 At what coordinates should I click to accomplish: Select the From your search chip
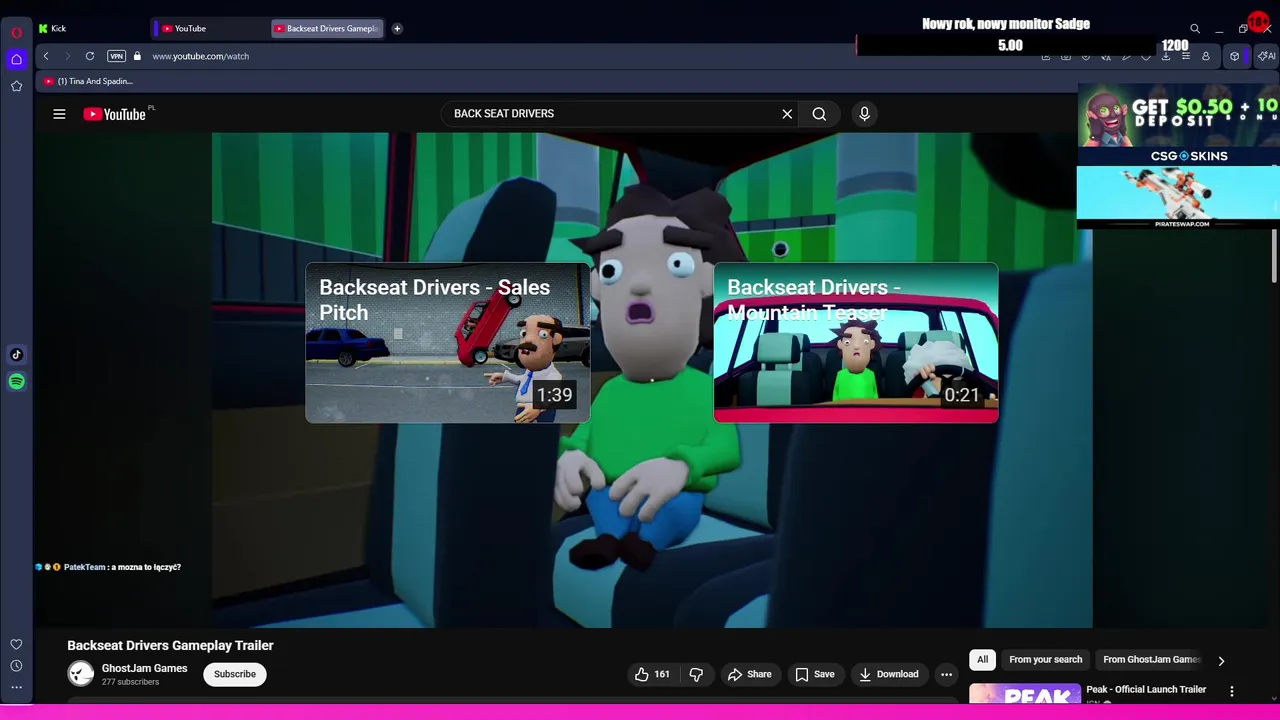(1045, 660)
